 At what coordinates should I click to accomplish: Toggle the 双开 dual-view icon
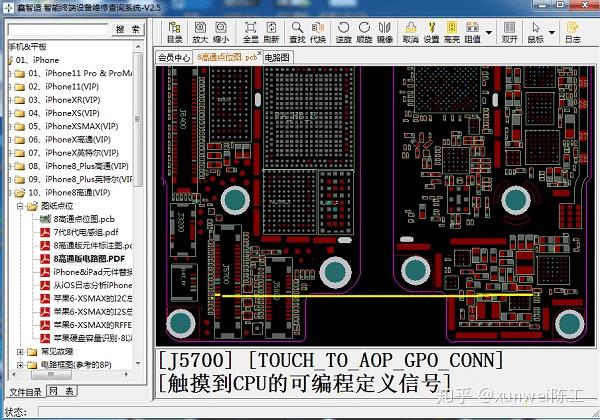point(509,32)
